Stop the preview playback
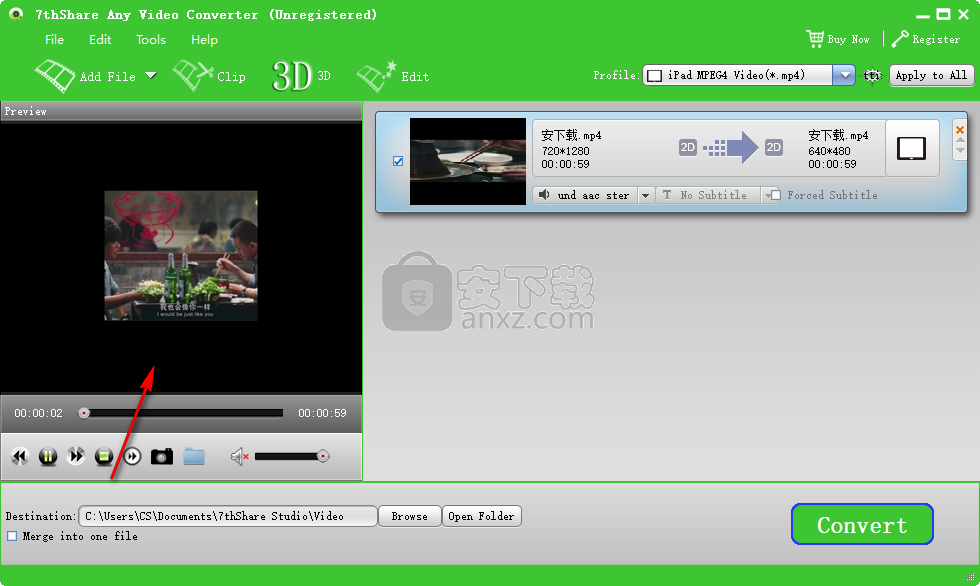Screen dimensions: 980x586 point(104,457)
